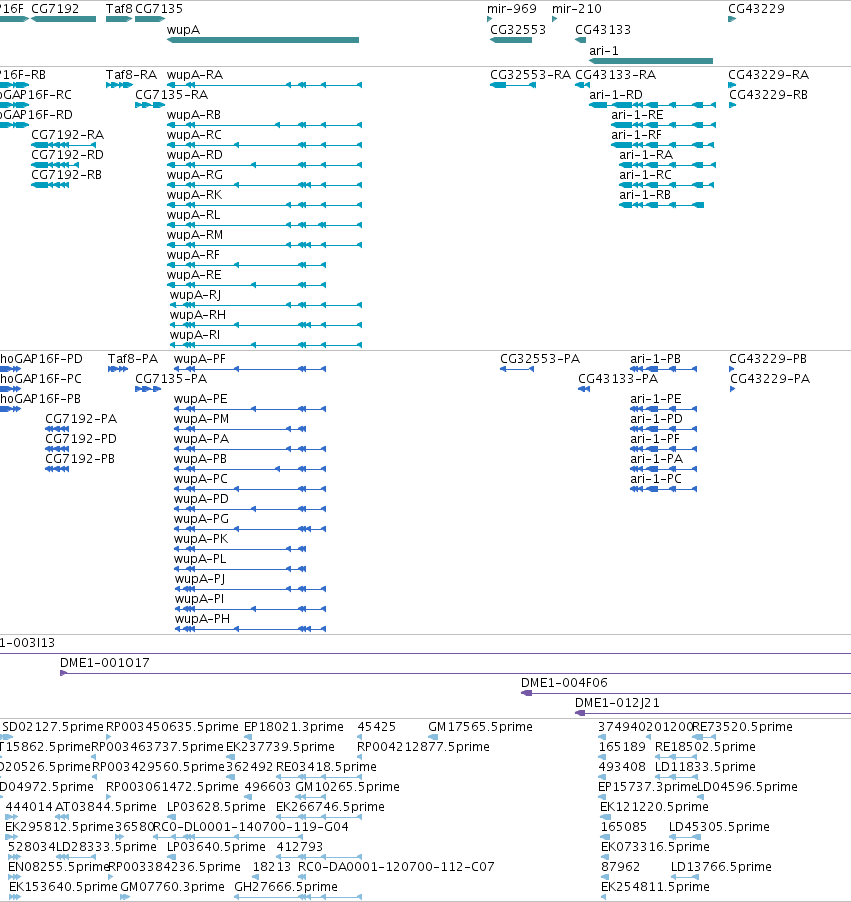851x902 pixels.
Task: Open the ari-1-RE transcript
Action: [637, 114]
